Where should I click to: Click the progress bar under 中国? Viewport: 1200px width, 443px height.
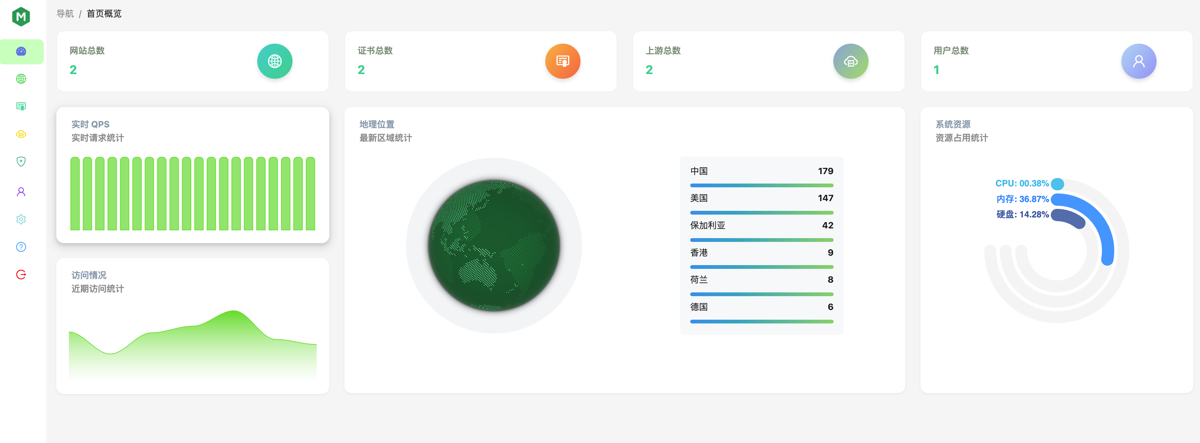(x=762, y=185)
